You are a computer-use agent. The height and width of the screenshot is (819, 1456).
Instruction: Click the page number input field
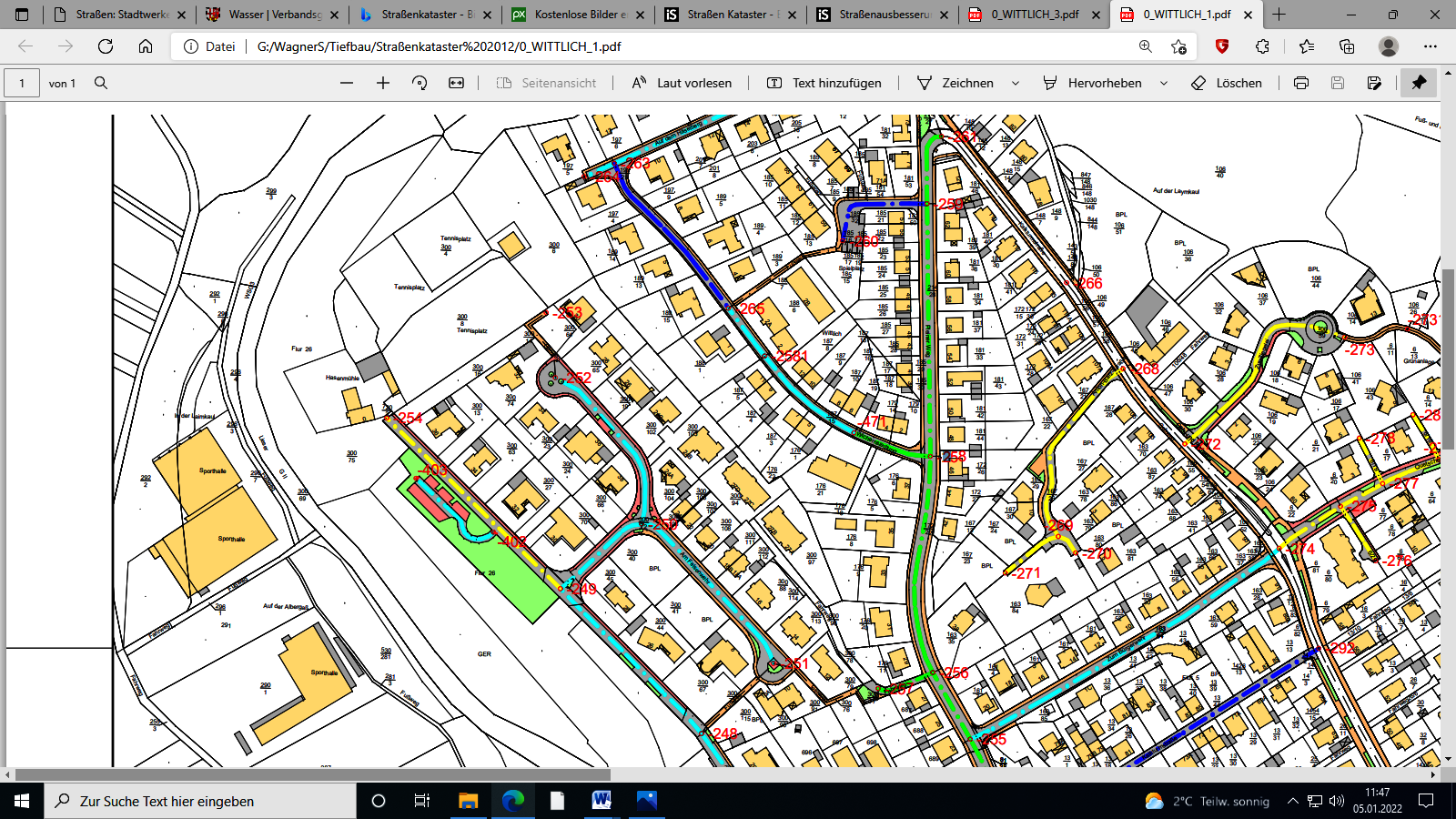point(23,83)
